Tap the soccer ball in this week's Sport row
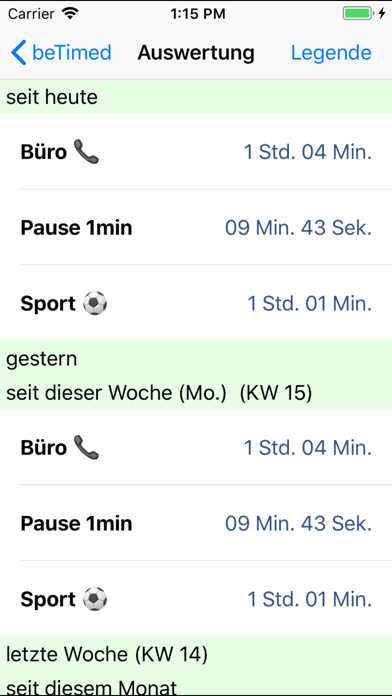 (95, 599)
